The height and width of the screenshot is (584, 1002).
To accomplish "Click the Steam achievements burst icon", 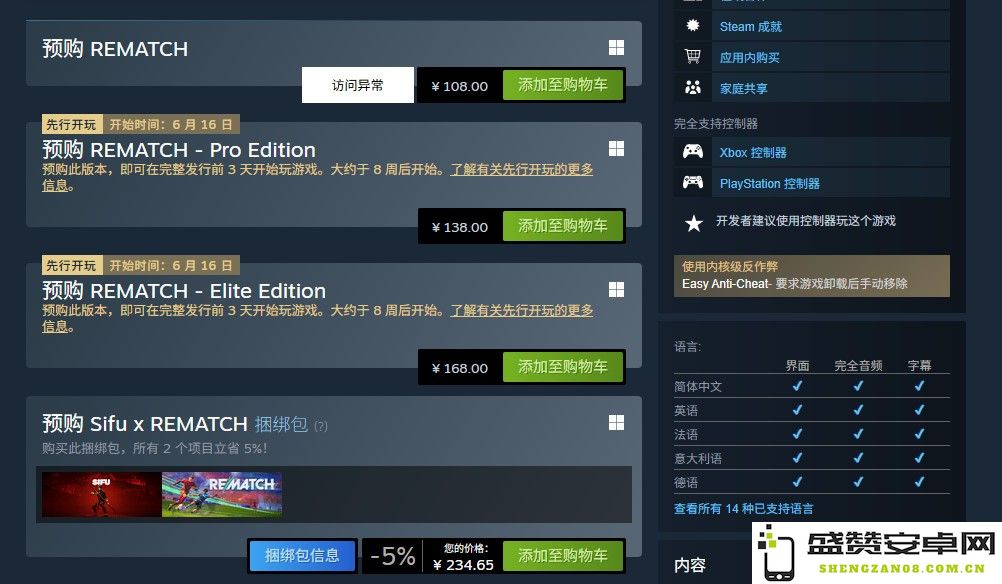I will point(693,26).
